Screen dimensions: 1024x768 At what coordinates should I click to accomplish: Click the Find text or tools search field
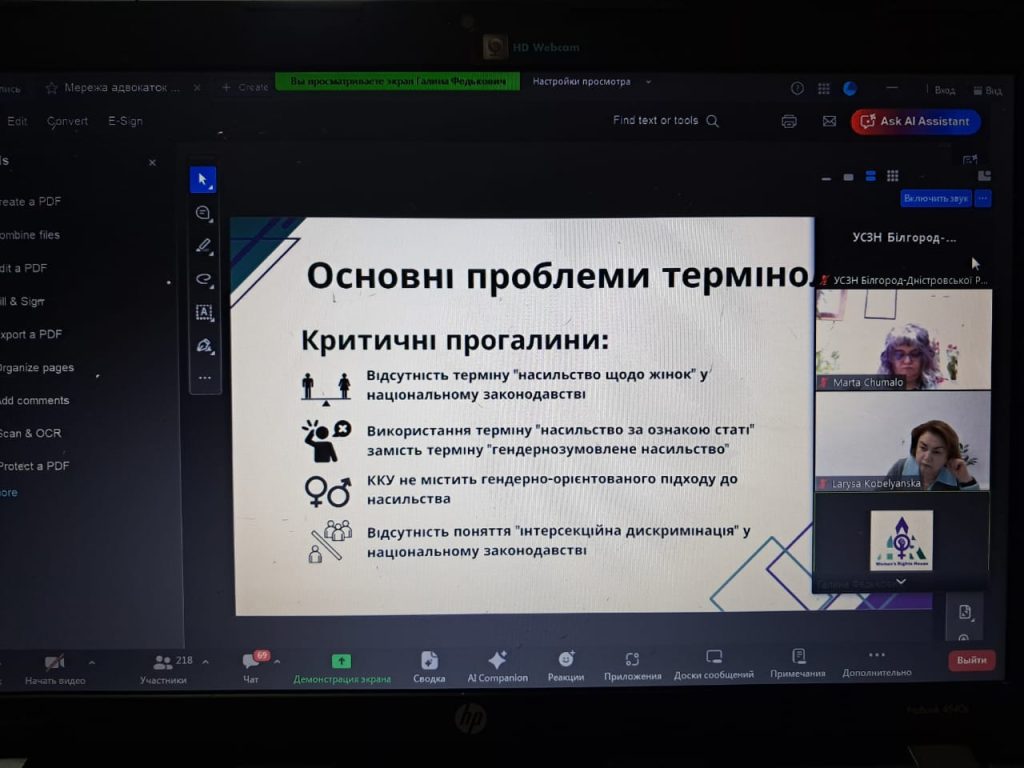665,121
